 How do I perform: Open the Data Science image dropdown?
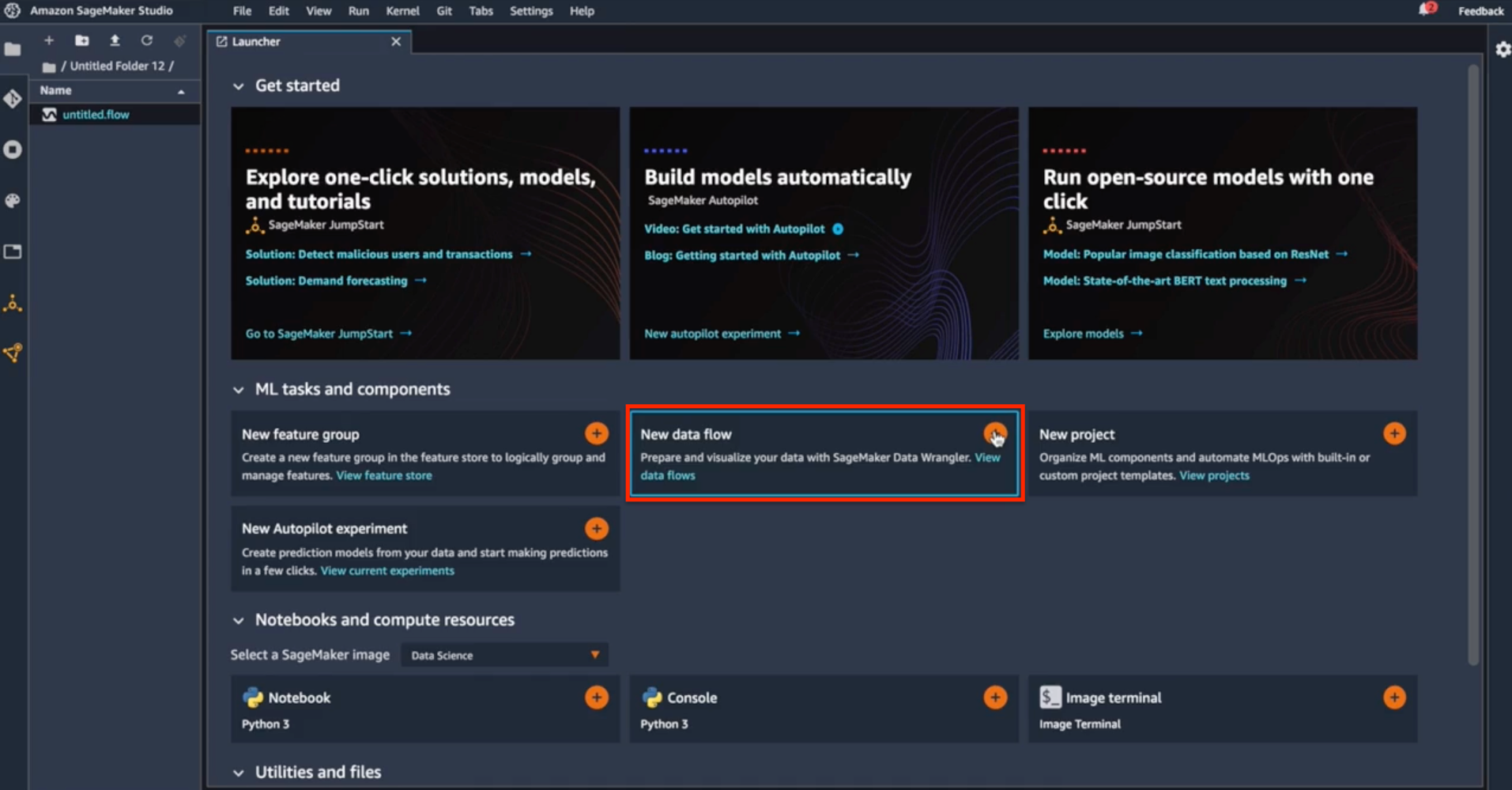[x=504, y=655]
